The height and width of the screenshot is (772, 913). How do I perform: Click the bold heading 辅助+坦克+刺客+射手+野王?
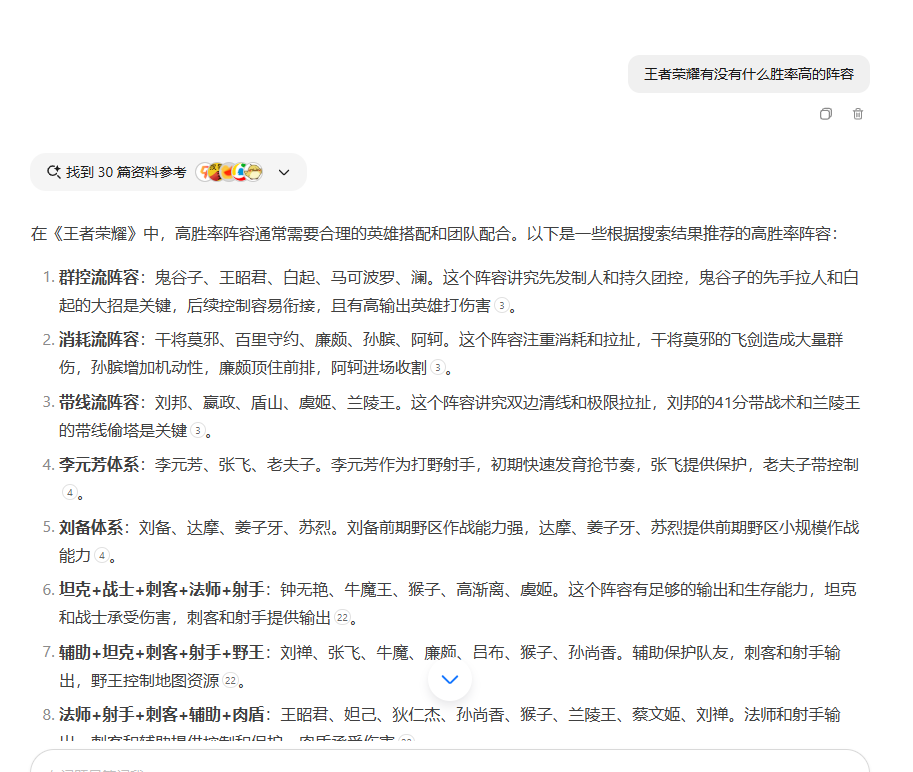[x=161, y=653]
